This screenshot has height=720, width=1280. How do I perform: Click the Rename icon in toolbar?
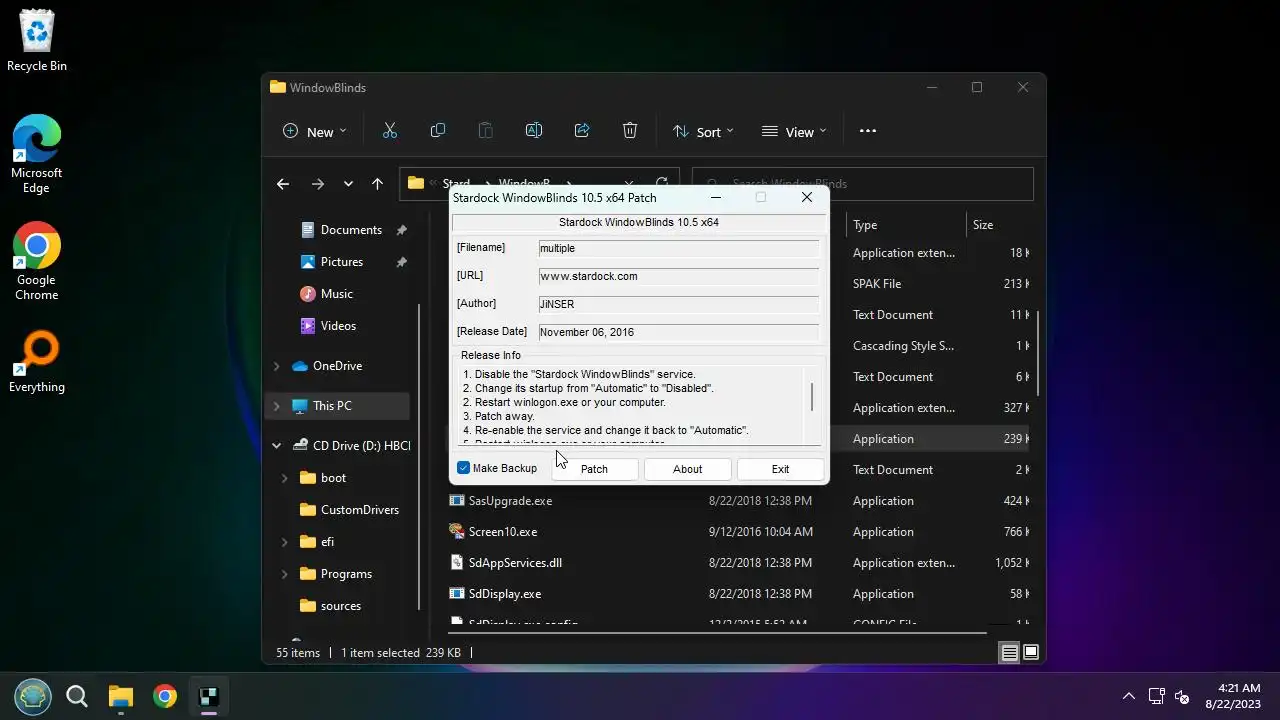tap(533, 131)
